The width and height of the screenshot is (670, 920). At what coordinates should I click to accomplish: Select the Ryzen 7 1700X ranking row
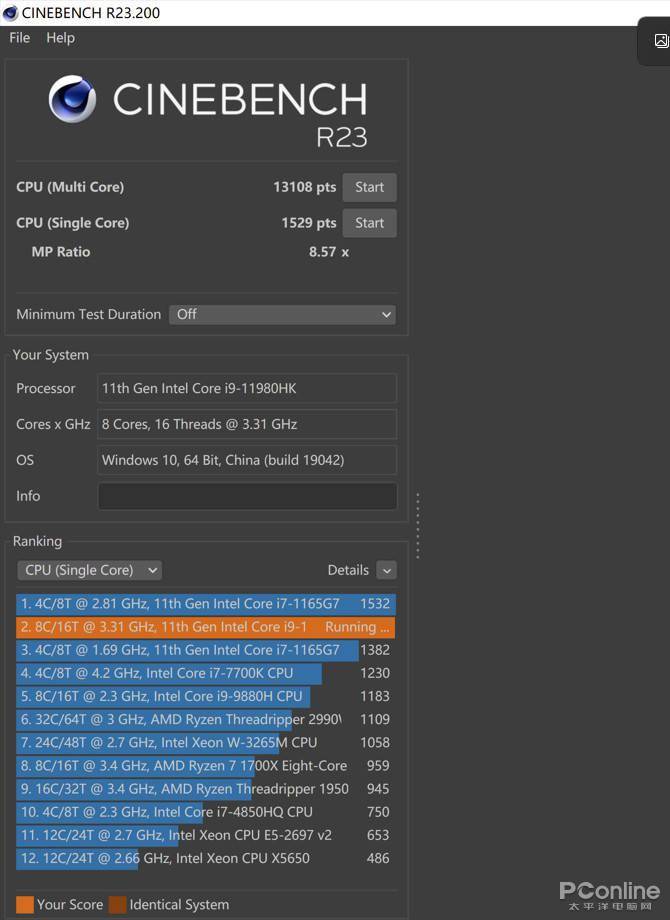tap(206, 766)
